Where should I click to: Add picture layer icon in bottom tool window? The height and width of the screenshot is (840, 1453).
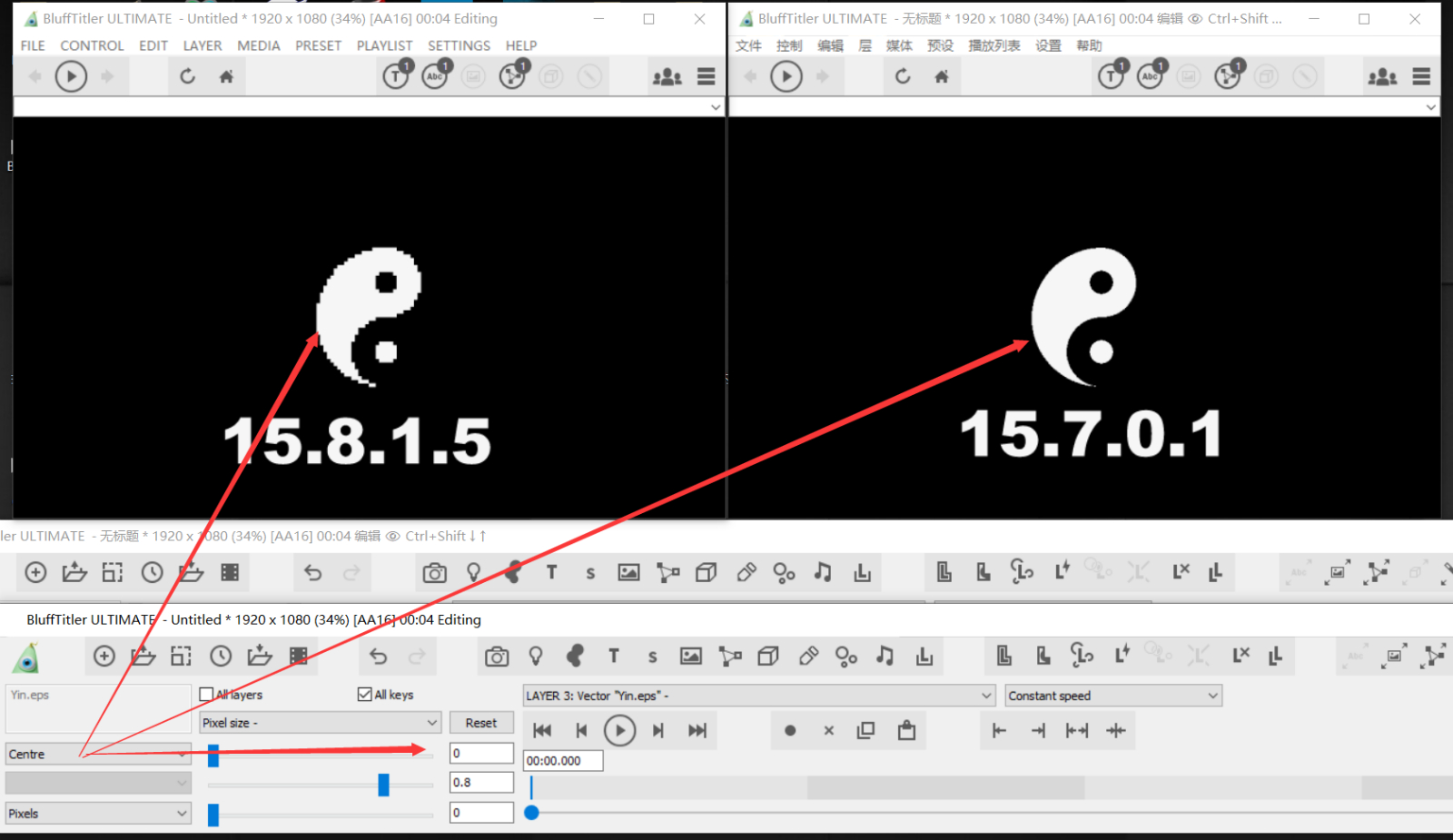coord(691,656)
